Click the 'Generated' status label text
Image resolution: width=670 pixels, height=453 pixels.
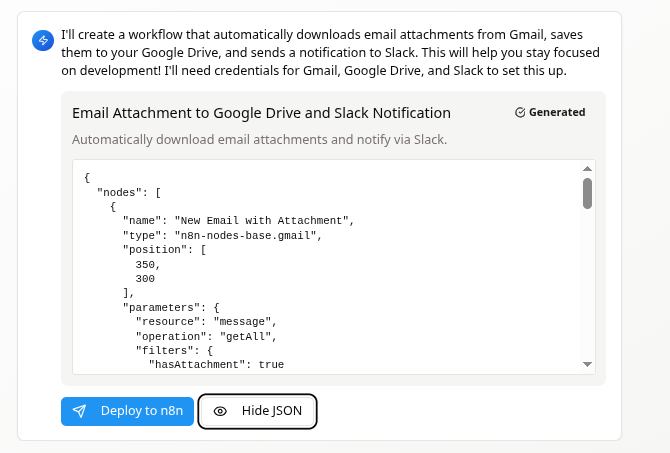[557, 112]
